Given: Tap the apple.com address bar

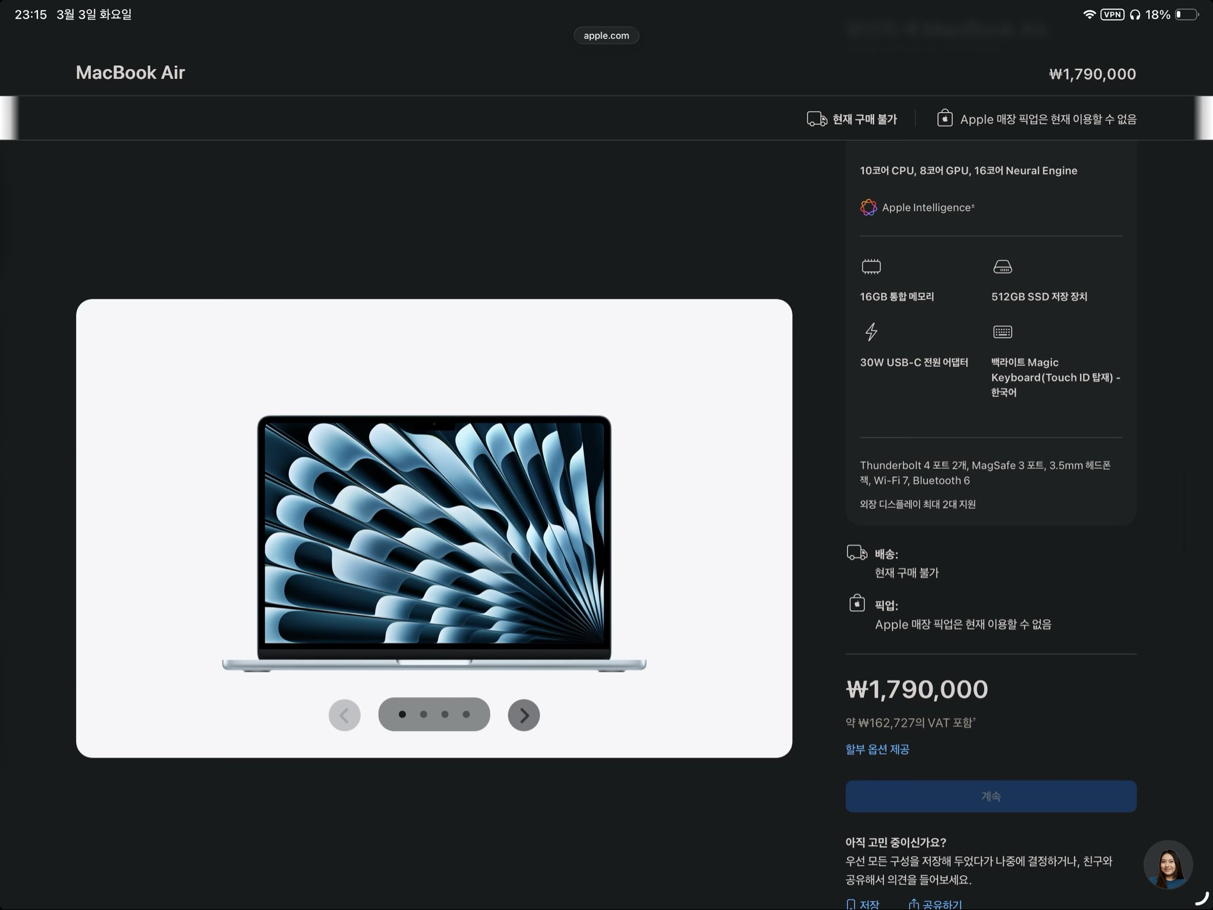Looking at the screenshot, I should (x=606, y=36).
